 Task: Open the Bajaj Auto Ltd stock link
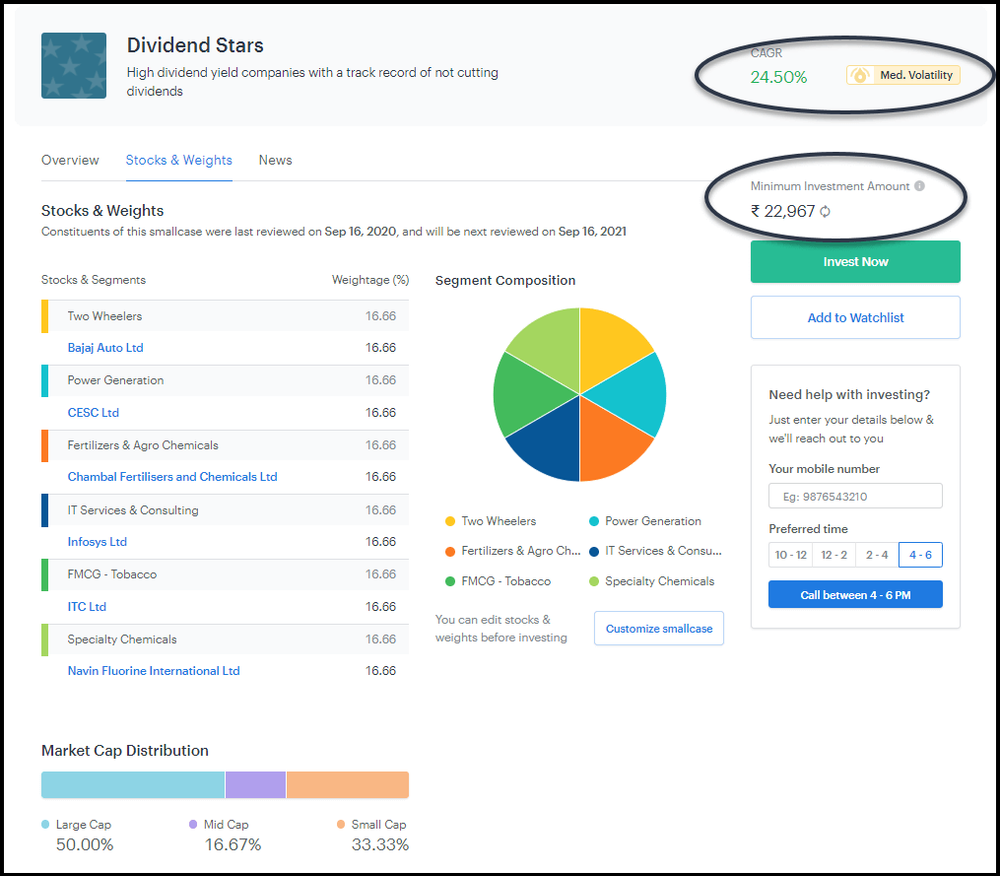pyautogui.click(x=105, y=348)
